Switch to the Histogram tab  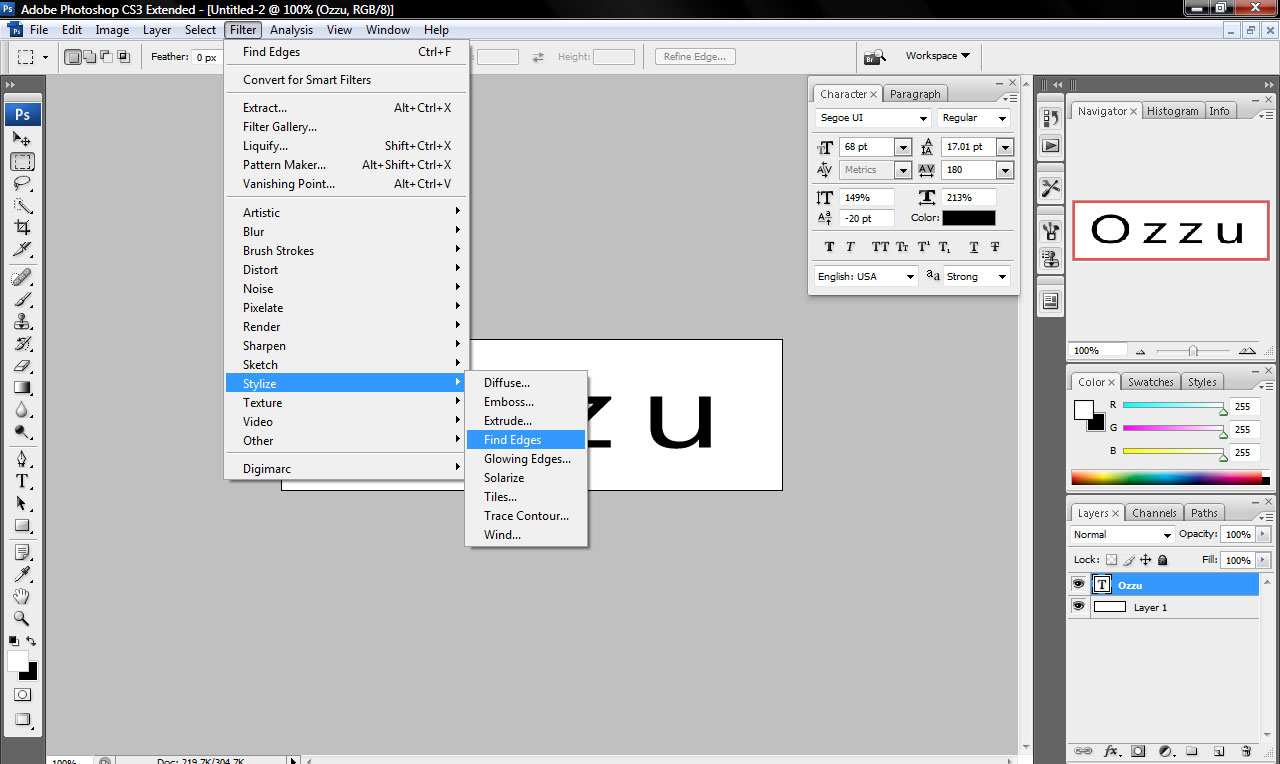(1172, 111)
